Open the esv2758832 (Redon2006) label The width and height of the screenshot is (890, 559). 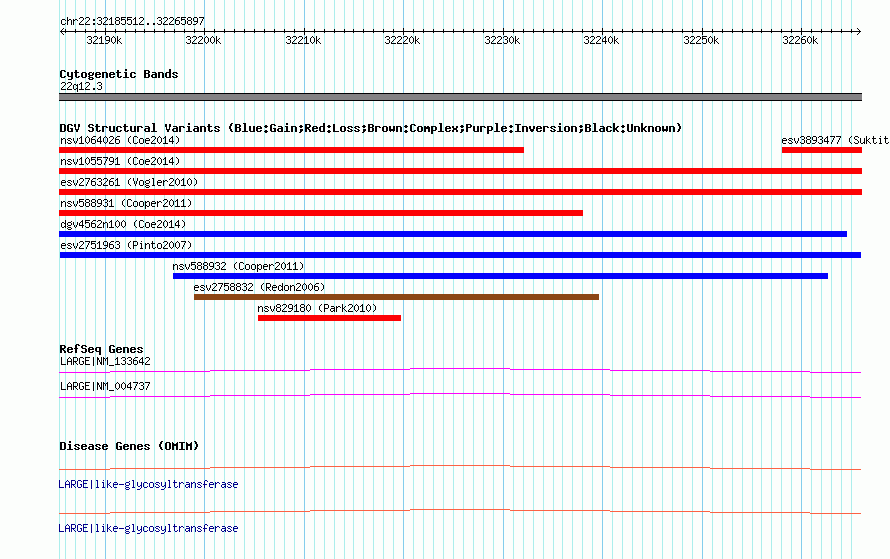click(x=259, y=287)
